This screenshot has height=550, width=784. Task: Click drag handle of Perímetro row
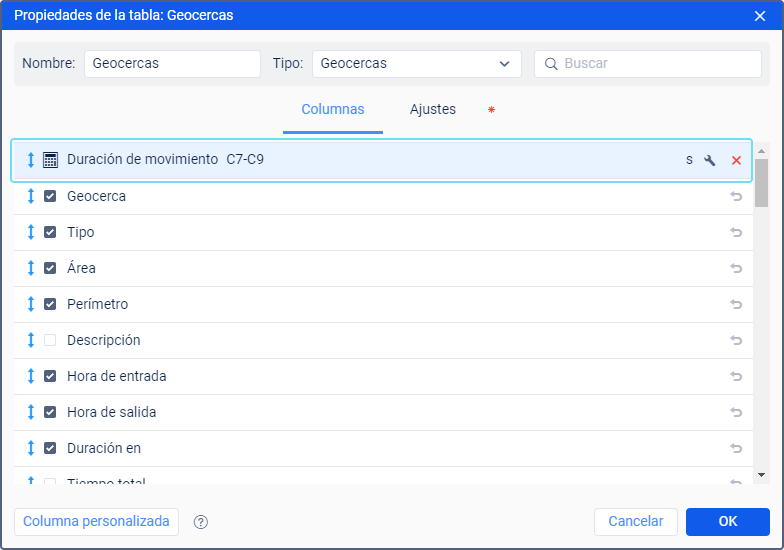coord(30,304)
